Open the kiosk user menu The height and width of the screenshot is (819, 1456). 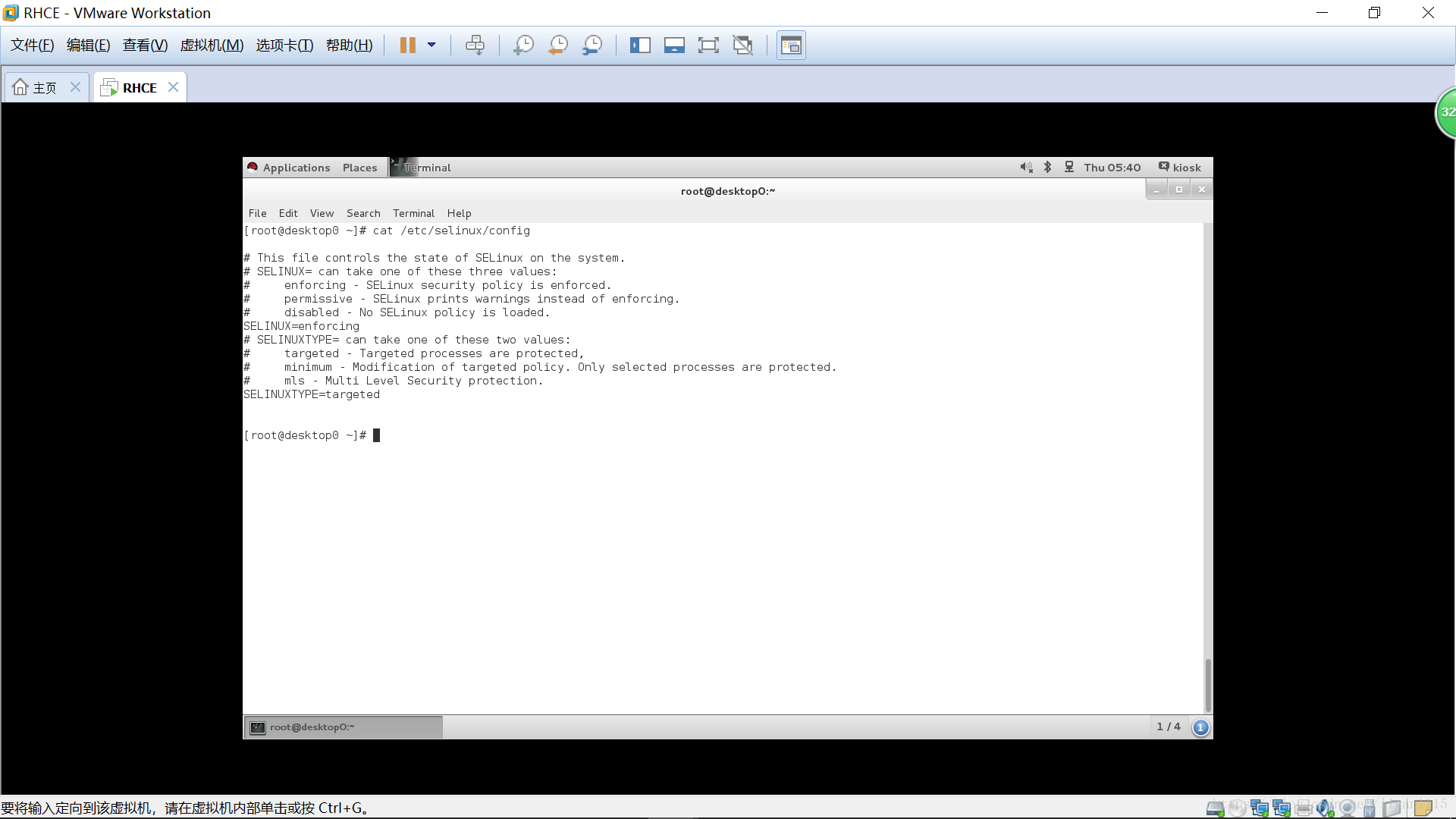click(1179, 168)
